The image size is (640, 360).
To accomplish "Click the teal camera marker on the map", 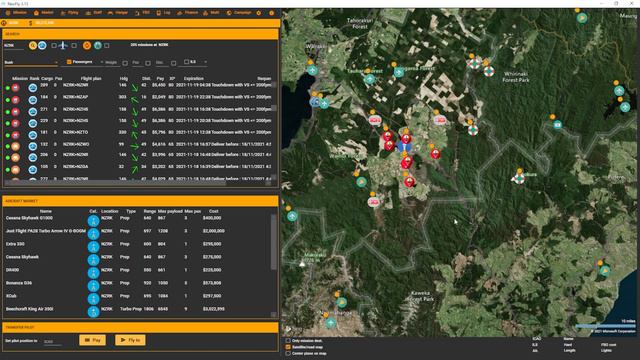I will pyautogui.click(x=558, y=124).
